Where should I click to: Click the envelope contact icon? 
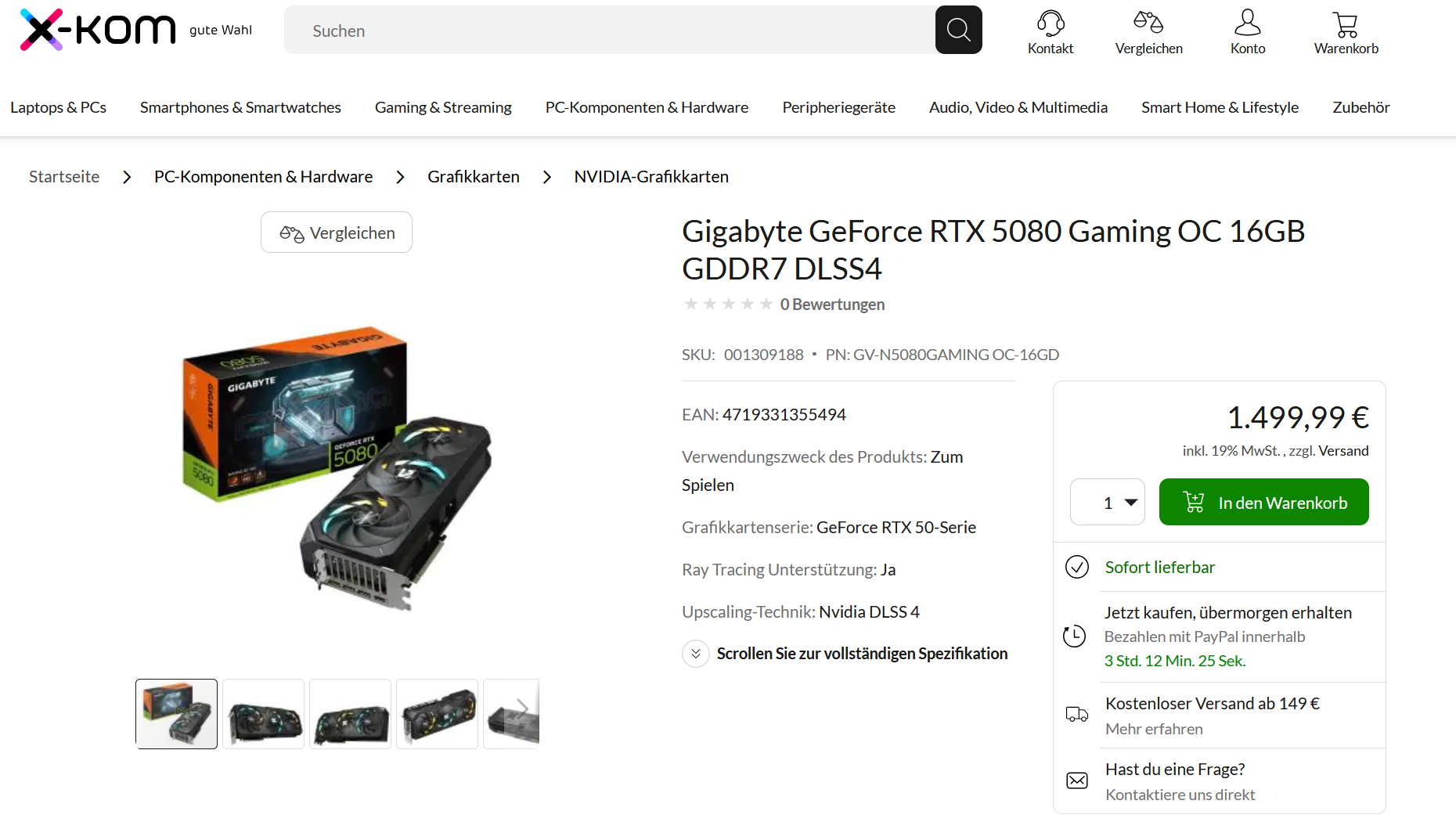click(x=1077, y=780)
